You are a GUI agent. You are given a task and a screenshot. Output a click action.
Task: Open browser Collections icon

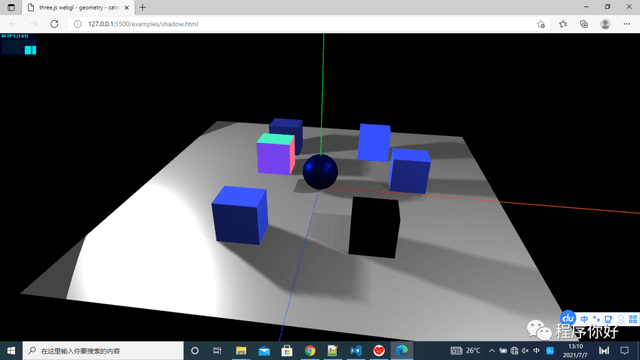584,24
